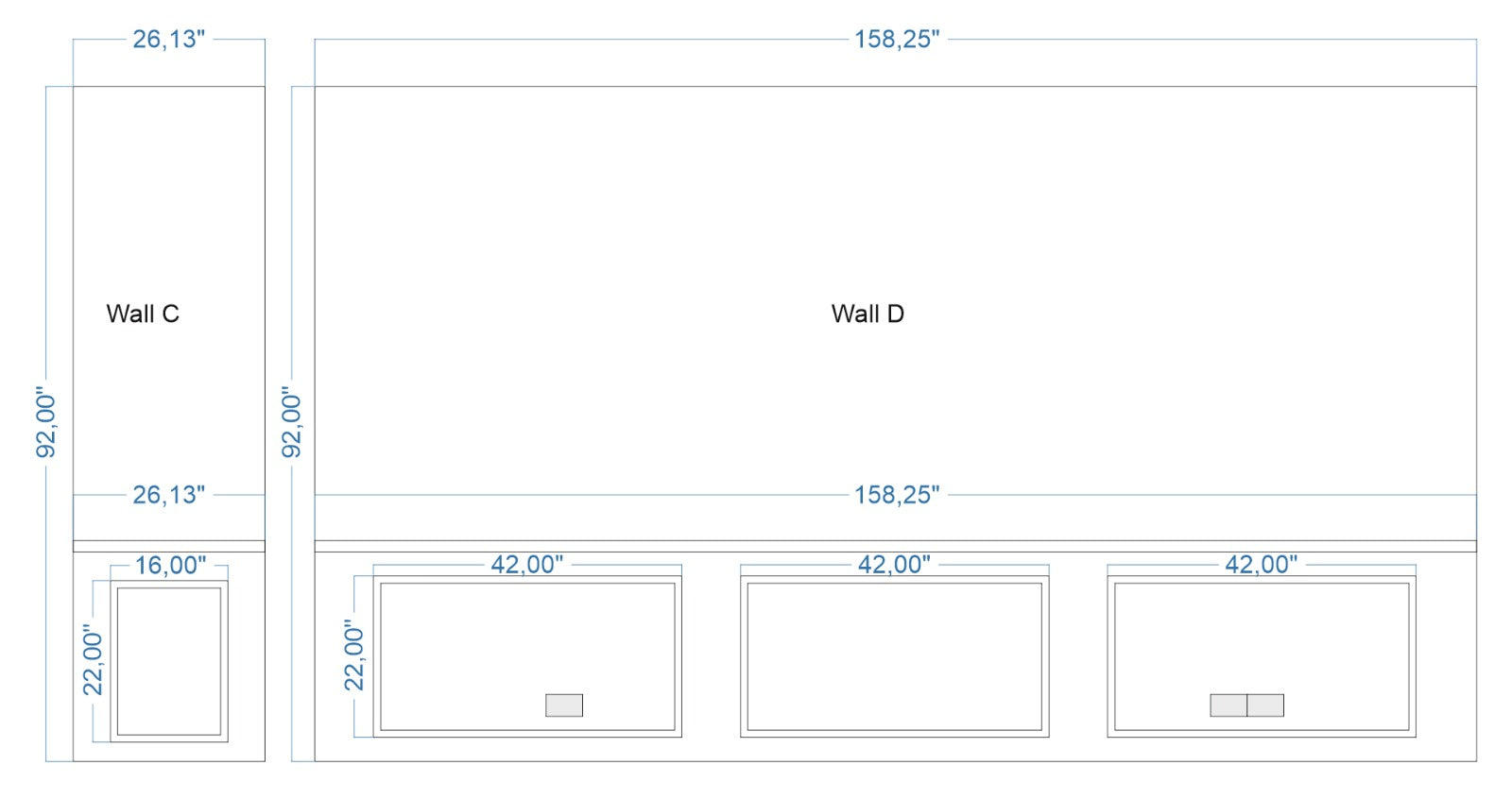Viewport: 1512px width, 799px height.
Task: Select the single gray outlet in left panel
Action: [x=564, y=705]
